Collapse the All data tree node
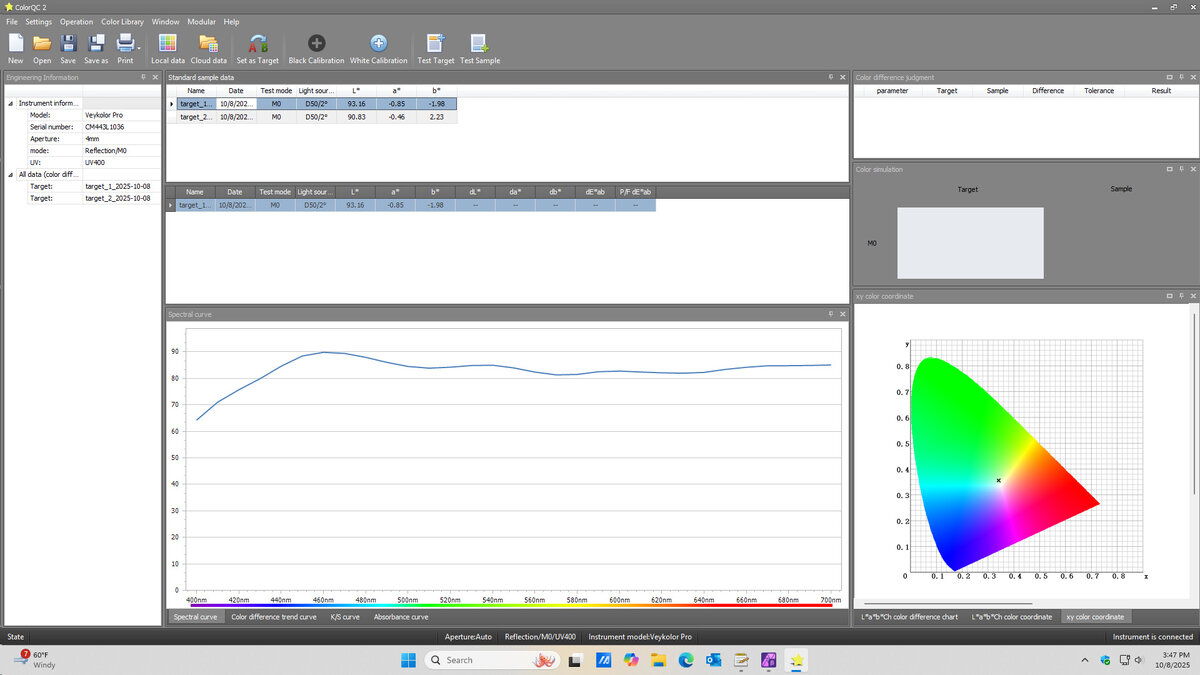 (x=11, y=174)
